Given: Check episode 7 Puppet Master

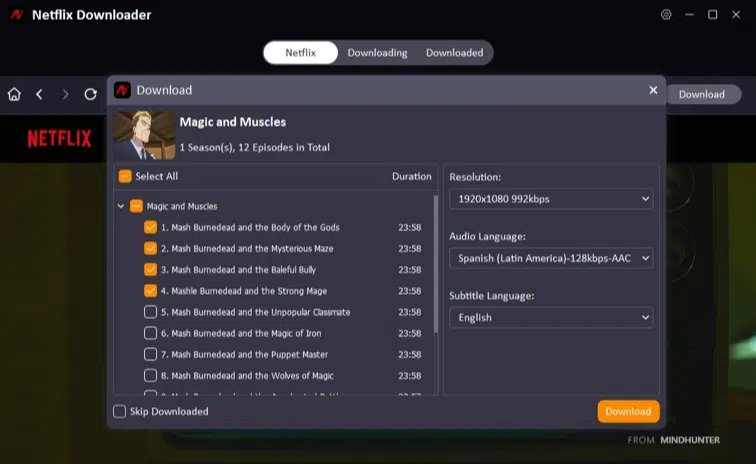Looking at the screenshot, I should coord(150,355).
